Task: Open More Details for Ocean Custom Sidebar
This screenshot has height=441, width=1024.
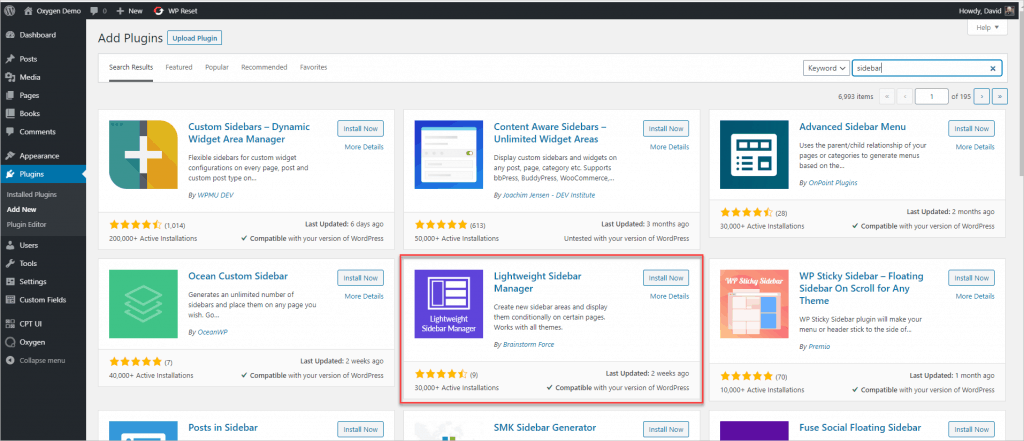Action: (x=363, y=296)
